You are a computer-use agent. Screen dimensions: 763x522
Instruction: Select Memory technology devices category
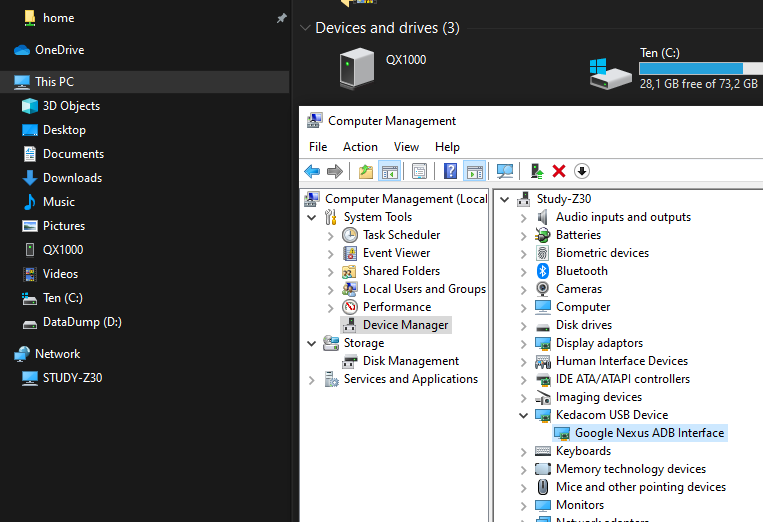(631, 469)
